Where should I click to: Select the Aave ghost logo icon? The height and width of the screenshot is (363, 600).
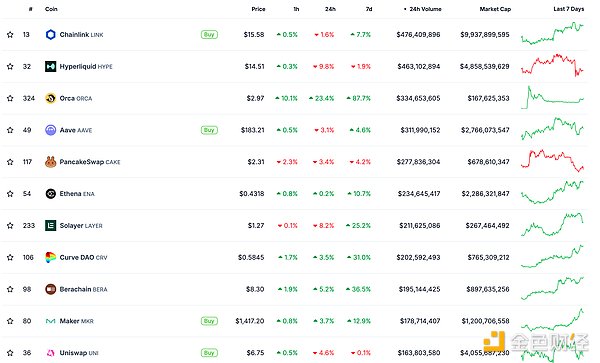pos(51,130)
